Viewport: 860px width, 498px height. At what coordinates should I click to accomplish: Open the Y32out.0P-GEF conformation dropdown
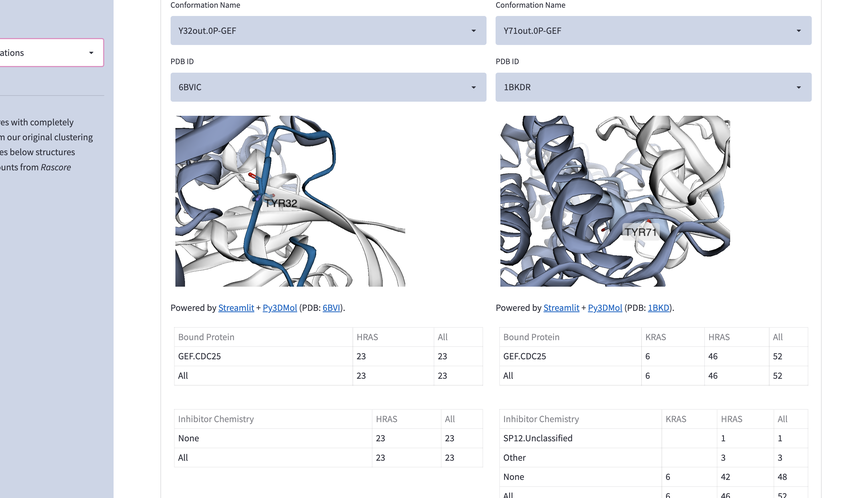pos(327,30)
